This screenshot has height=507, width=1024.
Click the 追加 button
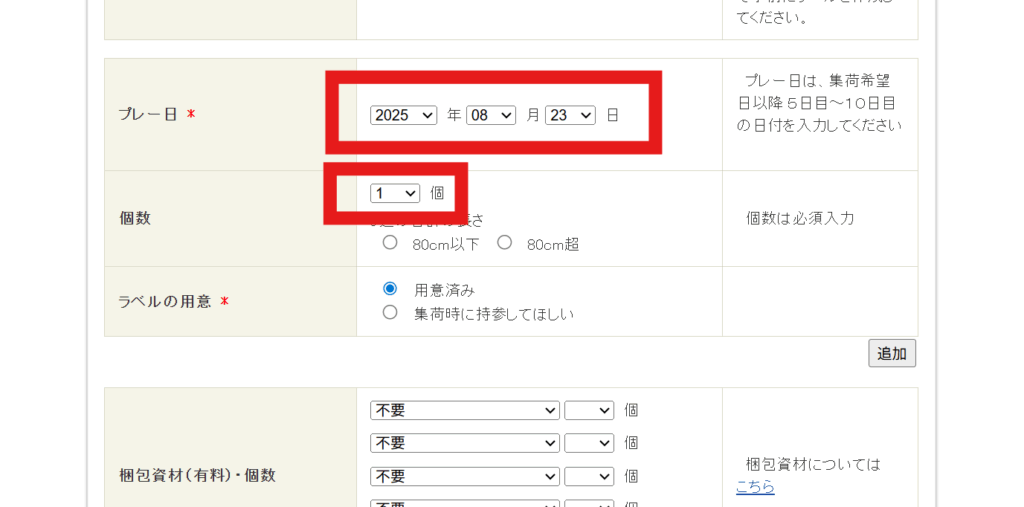click(x=892, y=353)
